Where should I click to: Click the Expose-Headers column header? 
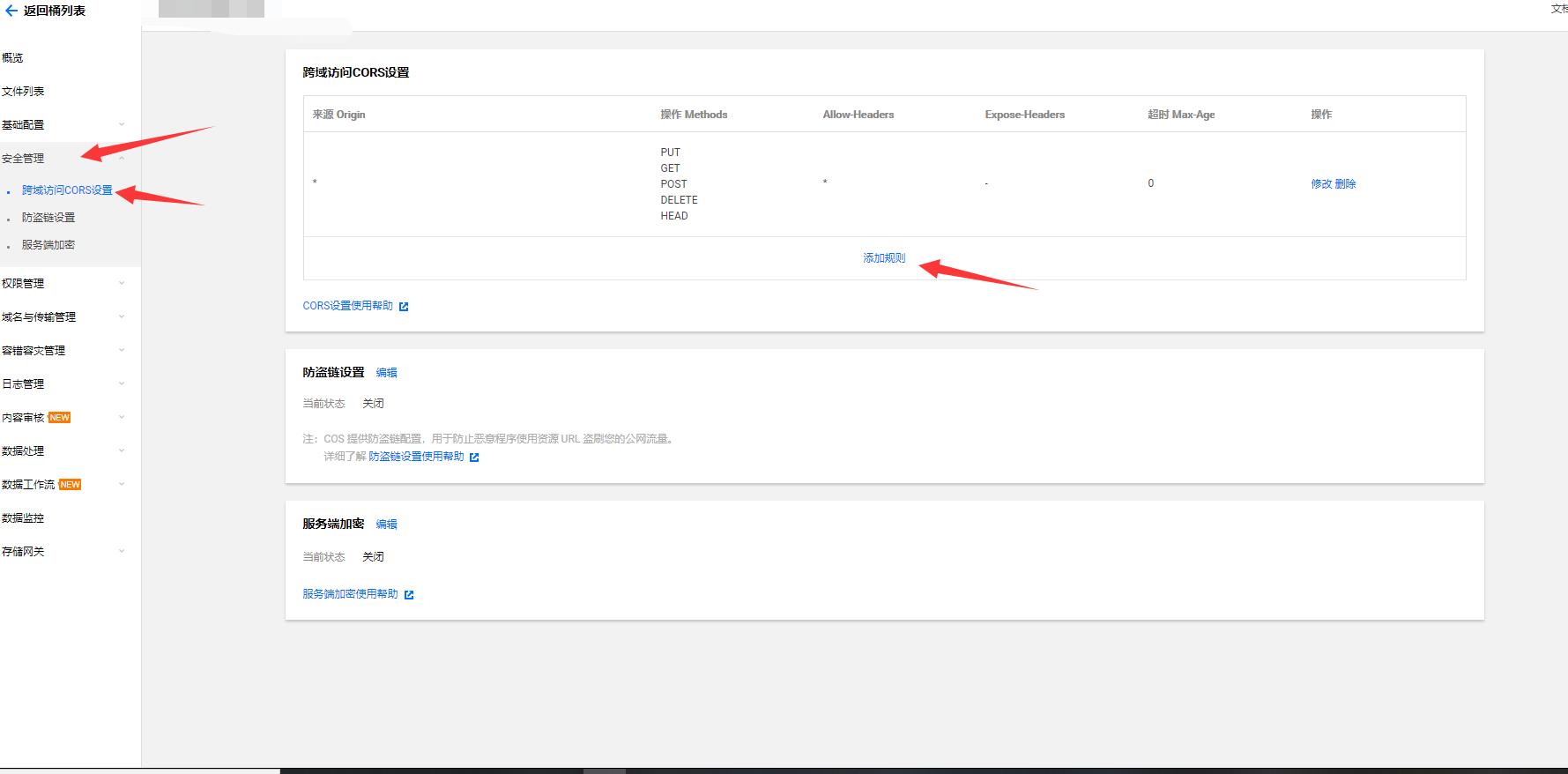click(x=1025, y=115)
